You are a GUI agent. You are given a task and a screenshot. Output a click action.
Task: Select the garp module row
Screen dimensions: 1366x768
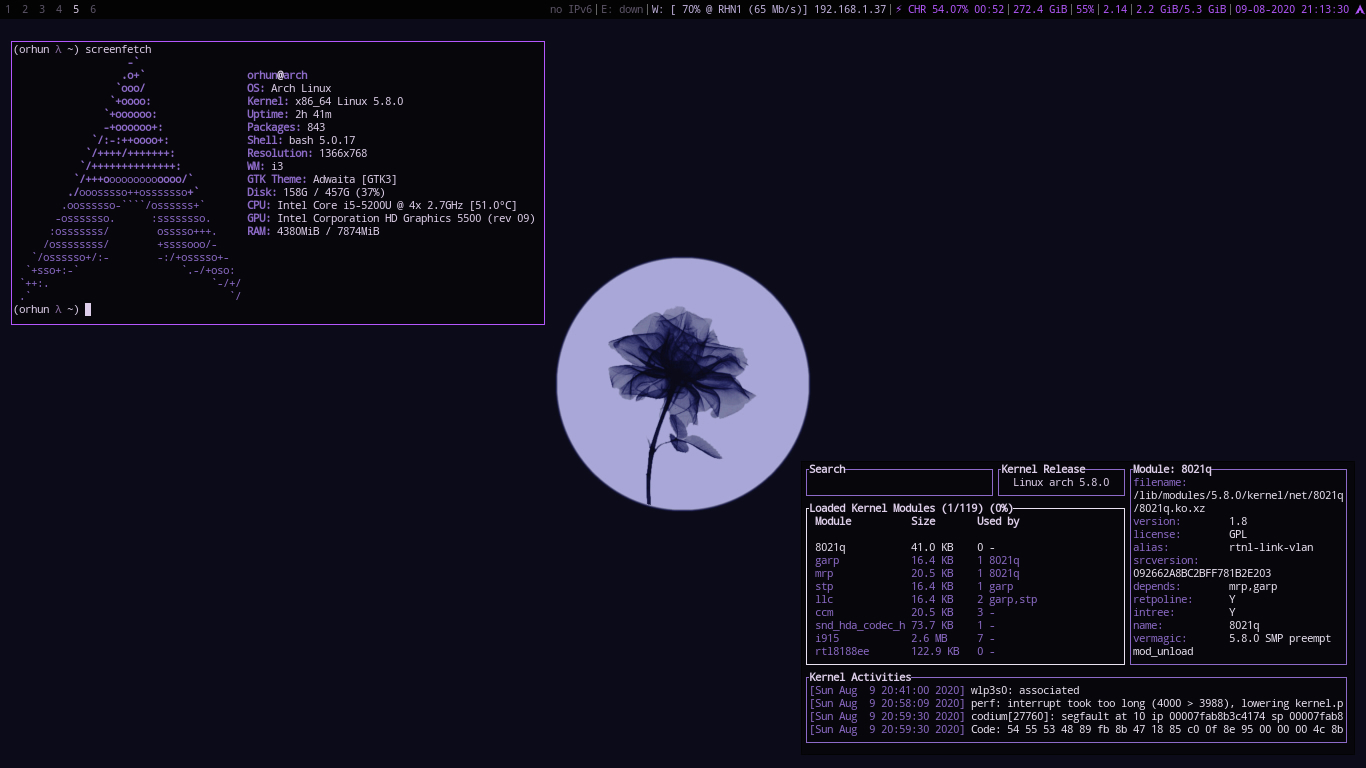tap(965, 561)
